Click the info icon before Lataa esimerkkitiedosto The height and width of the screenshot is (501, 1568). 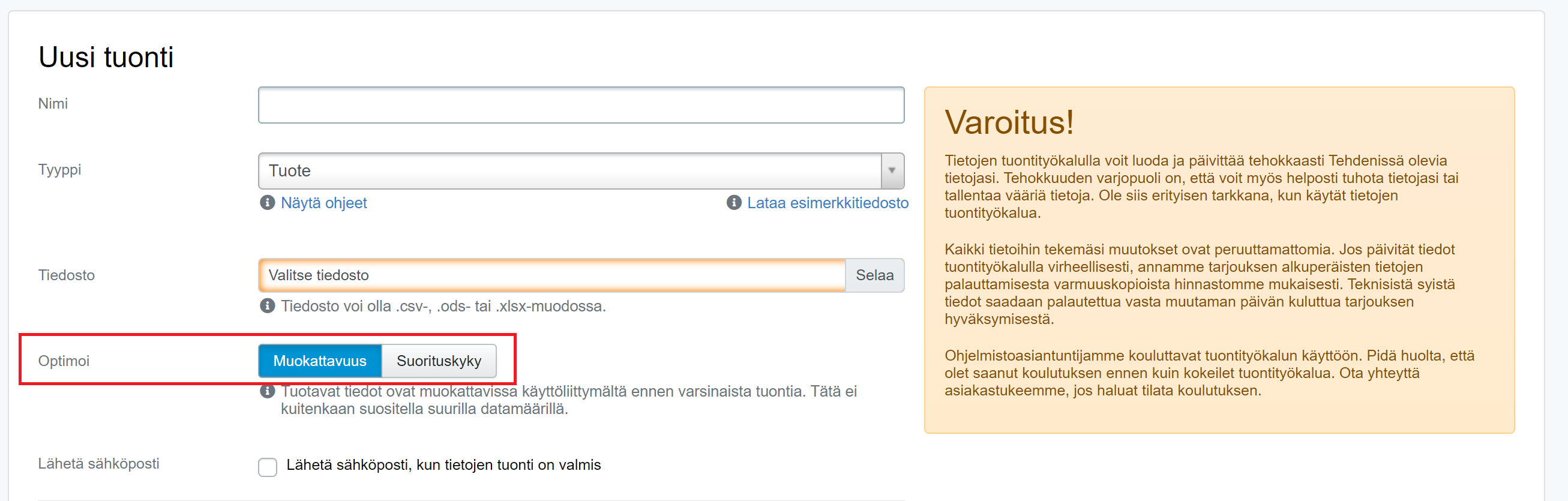pos(733,203)
